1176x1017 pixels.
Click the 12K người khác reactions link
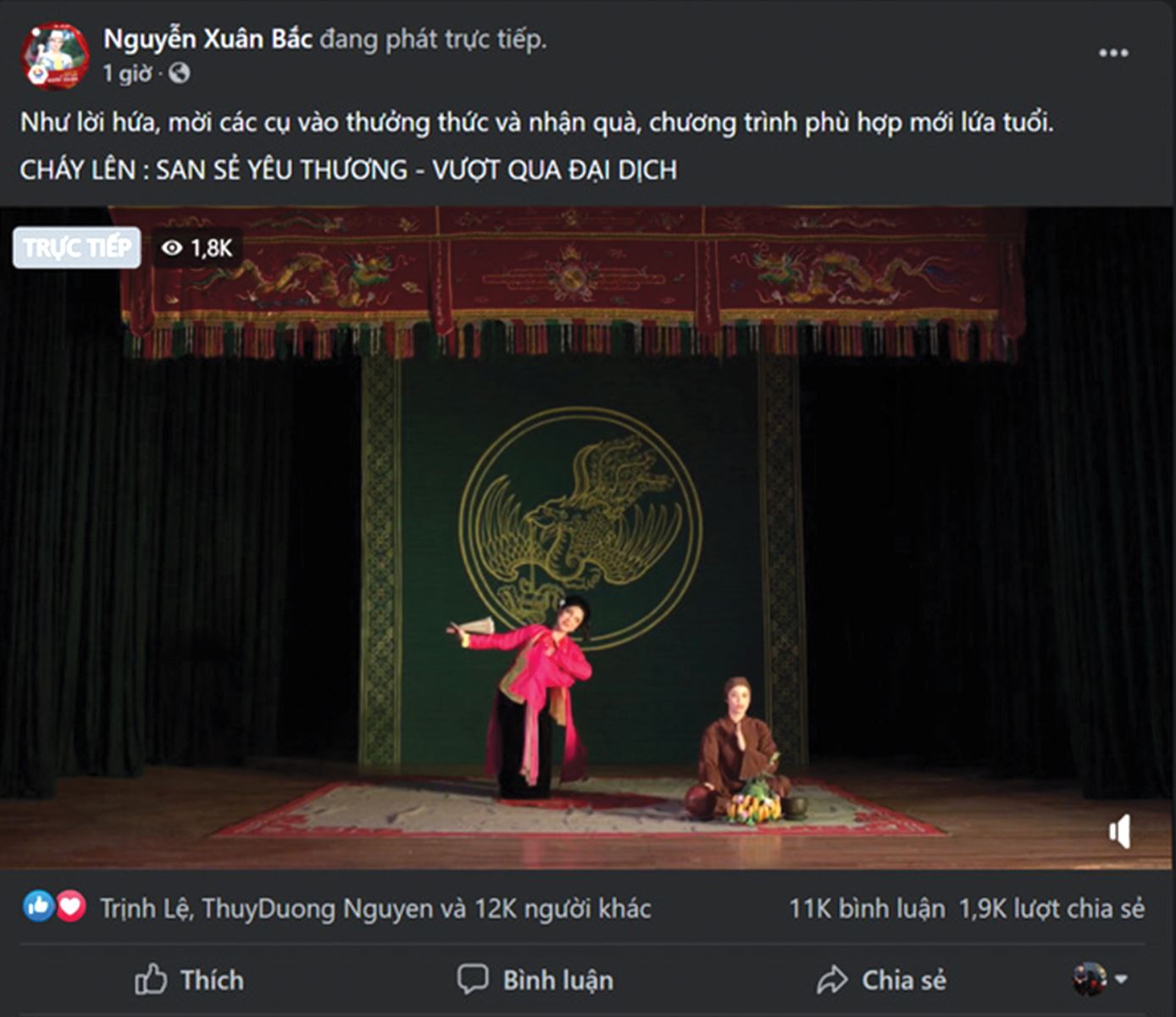coord(563,909)
